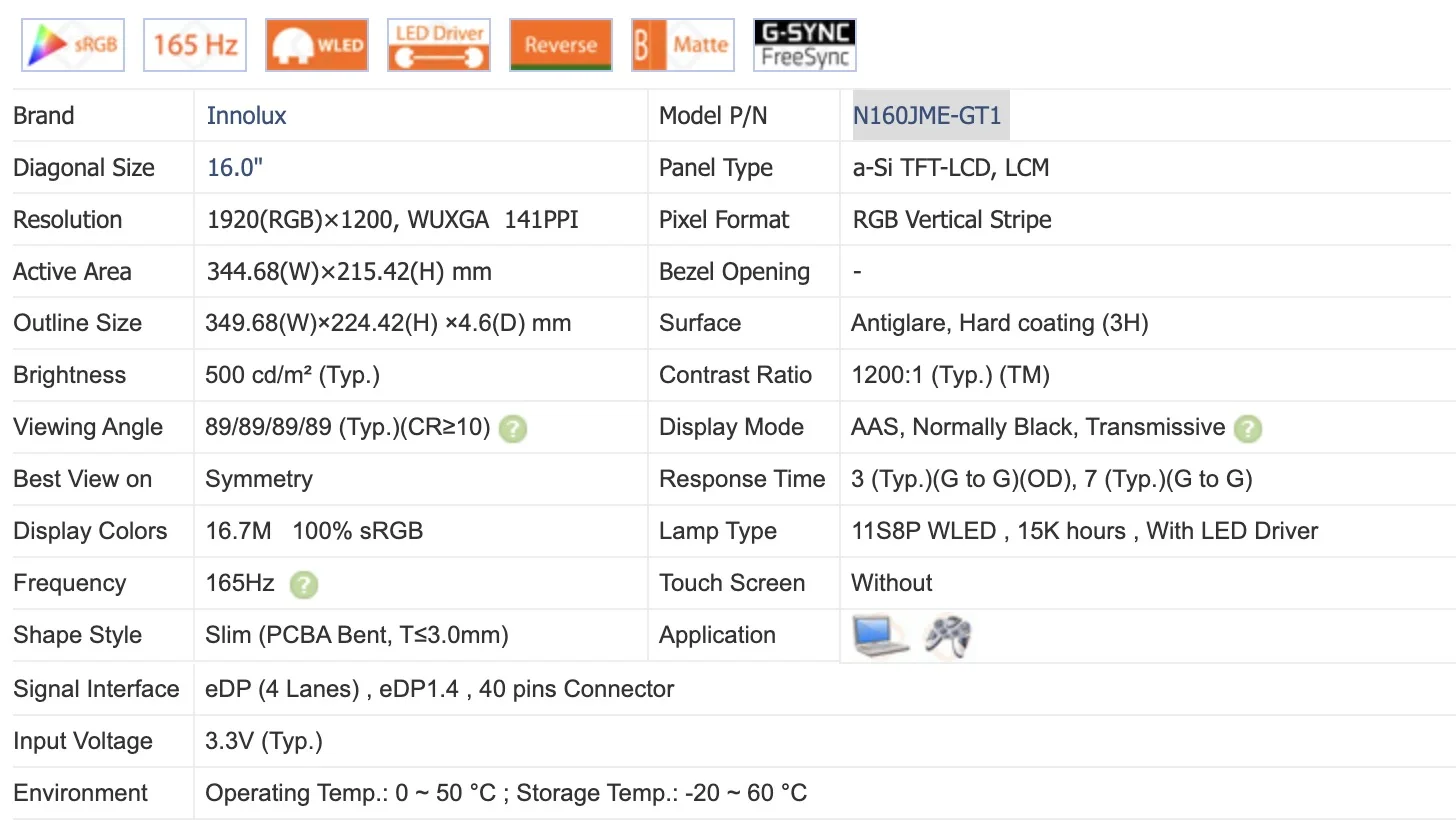1456x830 pixels.
Task: Click the Matte surface badge
Action: pyautogui.click(x=683, y=45)
